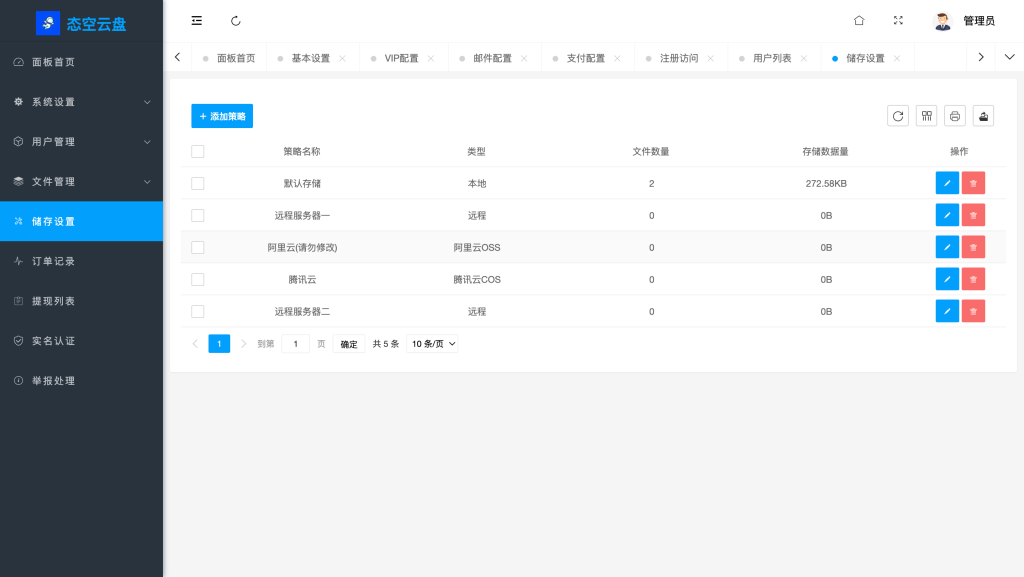The image size is (1024, 577).
Task: Click the fullscreen icon in the header
Action: [898, 20]
